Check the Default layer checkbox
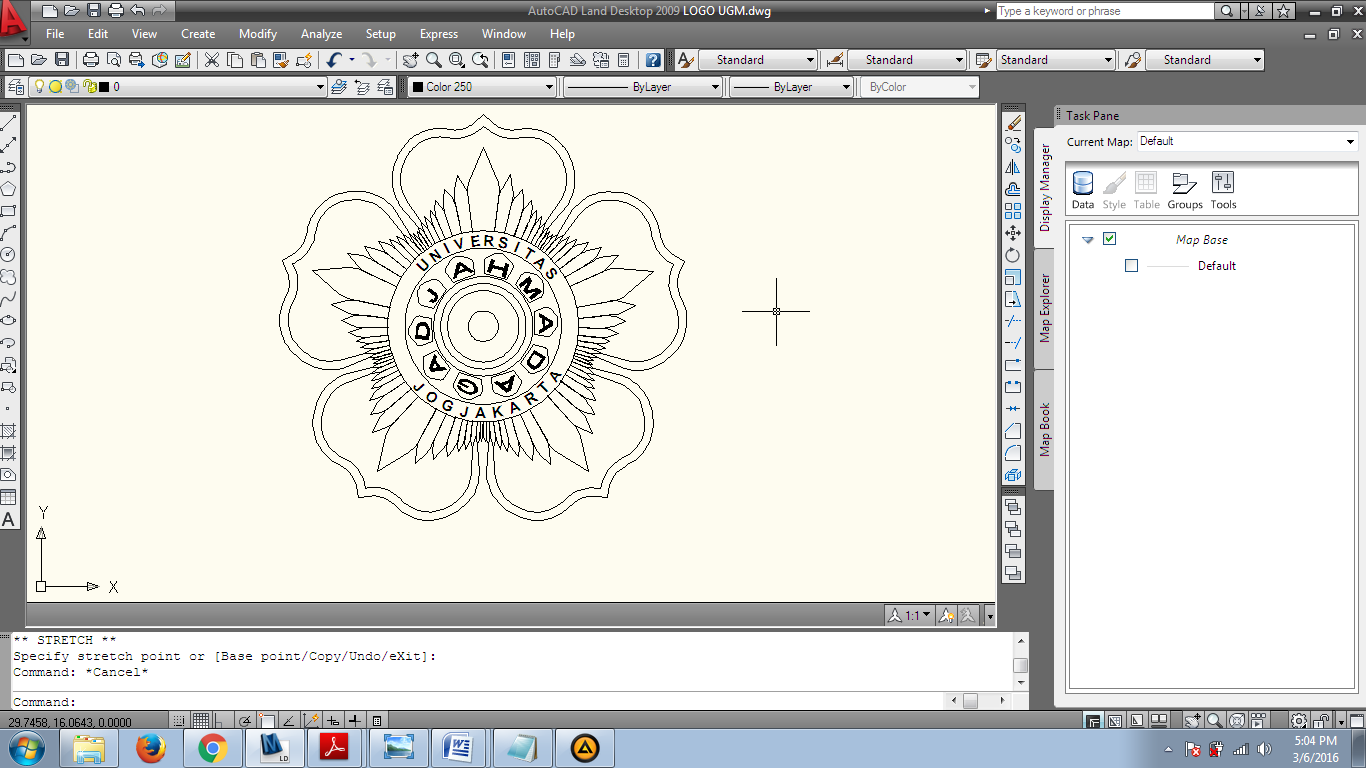Viewport: 1366px width, 768px height. pyautogui.click(x=1131, y=266)
